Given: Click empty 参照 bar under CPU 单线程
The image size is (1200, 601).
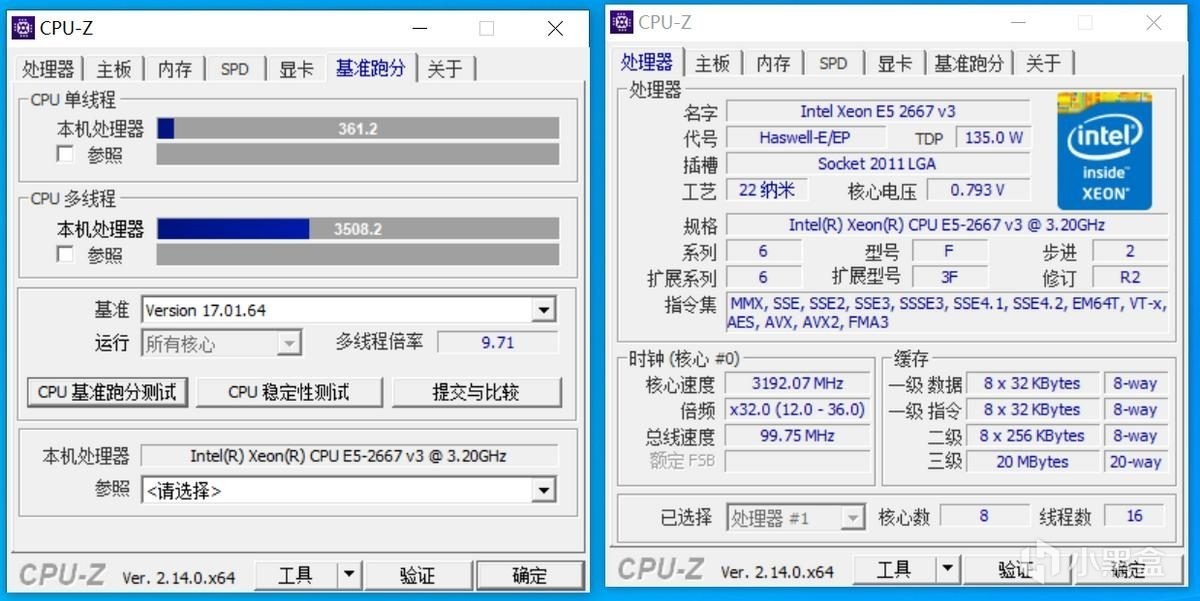Looking at the screenshot, I should 358,154.
